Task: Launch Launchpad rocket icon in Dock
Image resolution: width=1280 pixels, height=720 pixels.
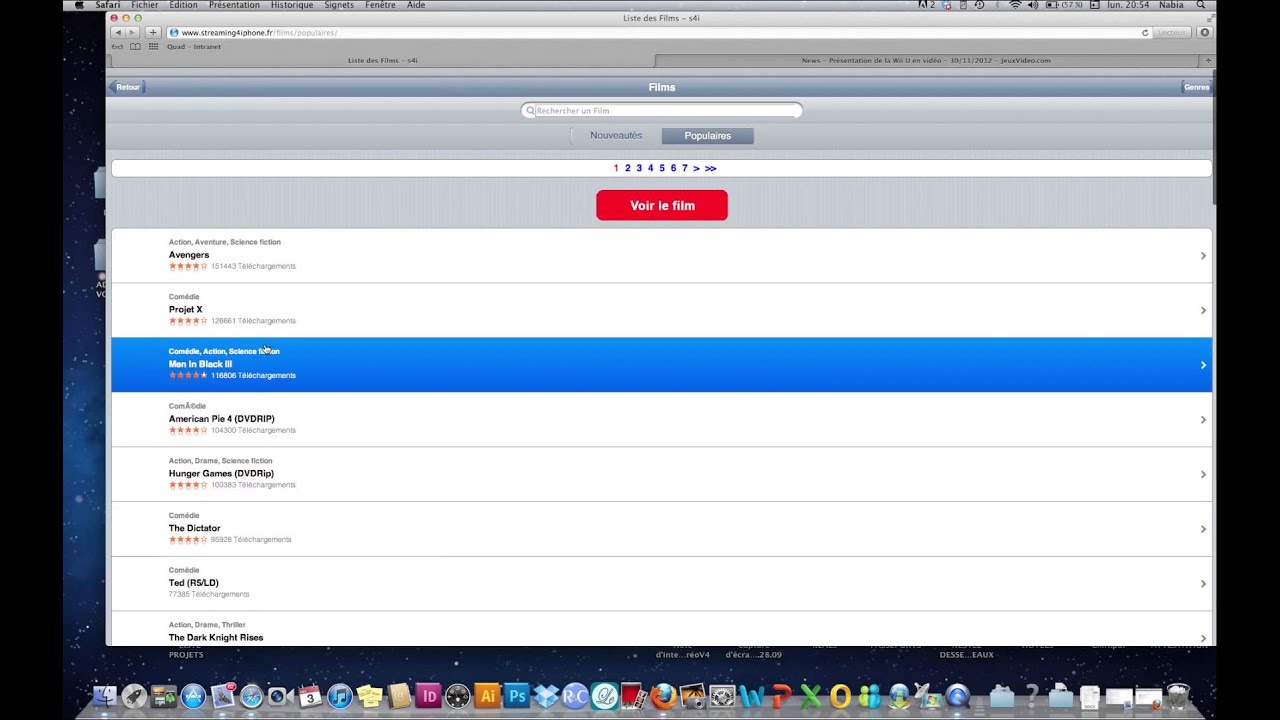Action: pos(134,696)
